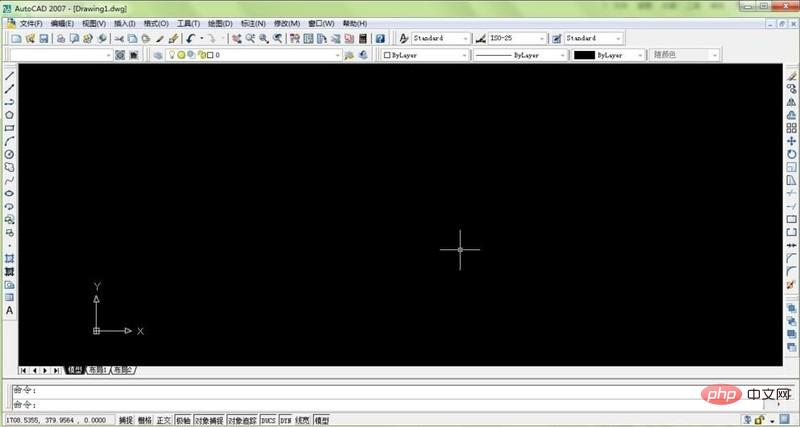Viewport: 800px width, 427px height.
Task: Select the Arc drawing tool
Action: coord(9,141)
